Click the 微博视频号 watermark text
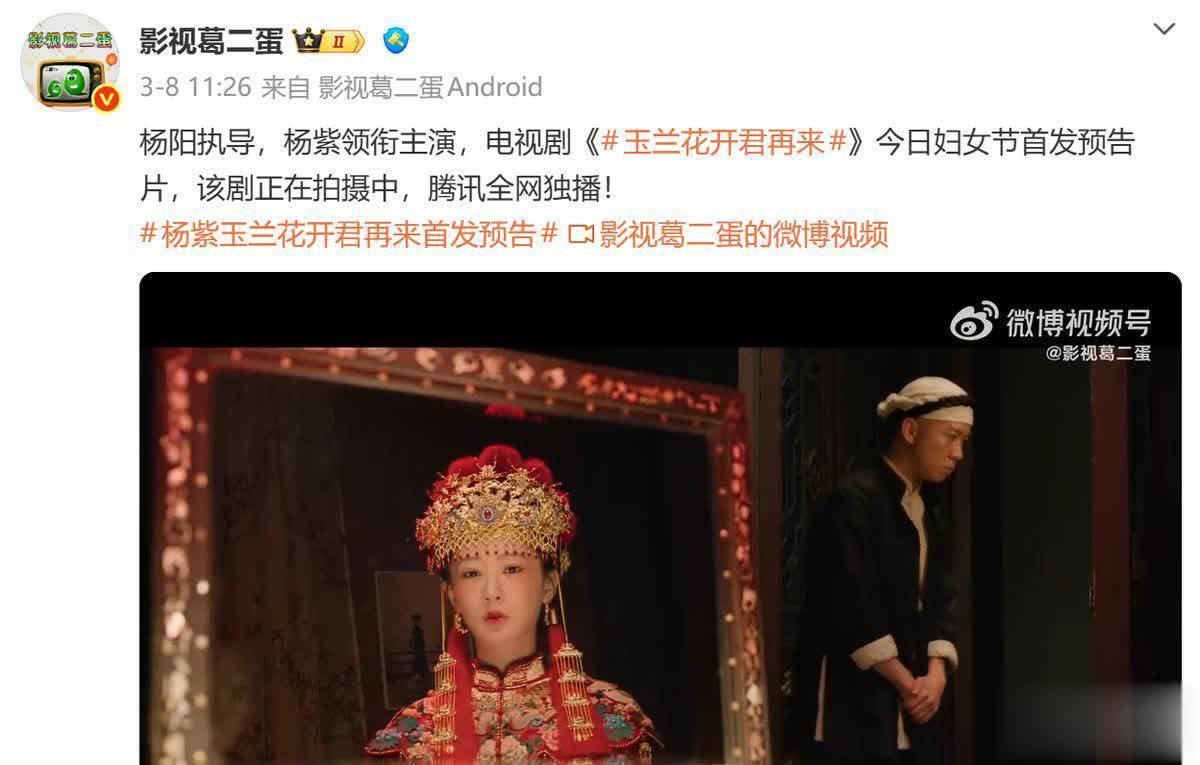Image resolution: width=1200 pixels, height=765 pixels. [x=1078, y=322]
